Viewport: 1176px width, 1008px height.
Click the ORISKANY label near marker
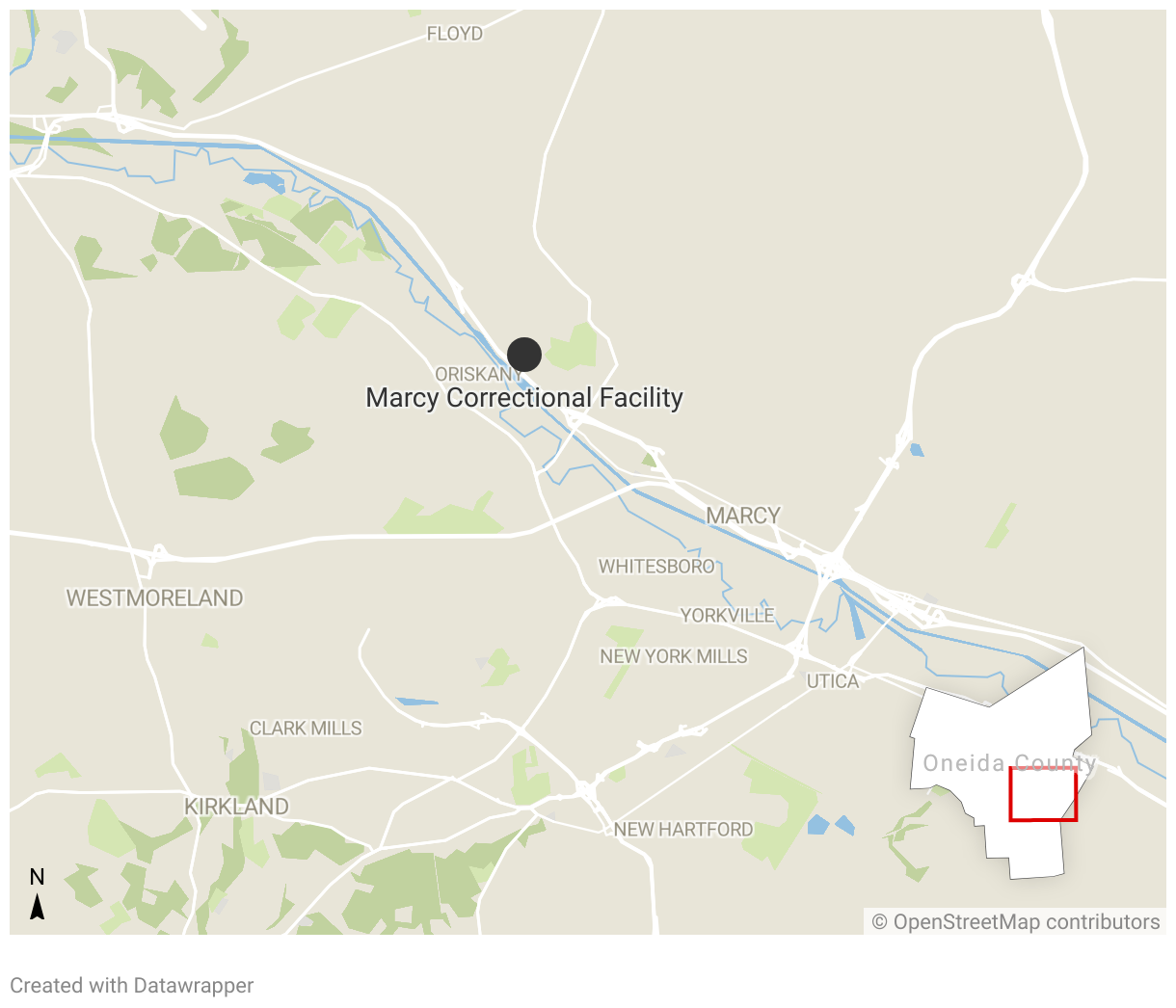479,374
